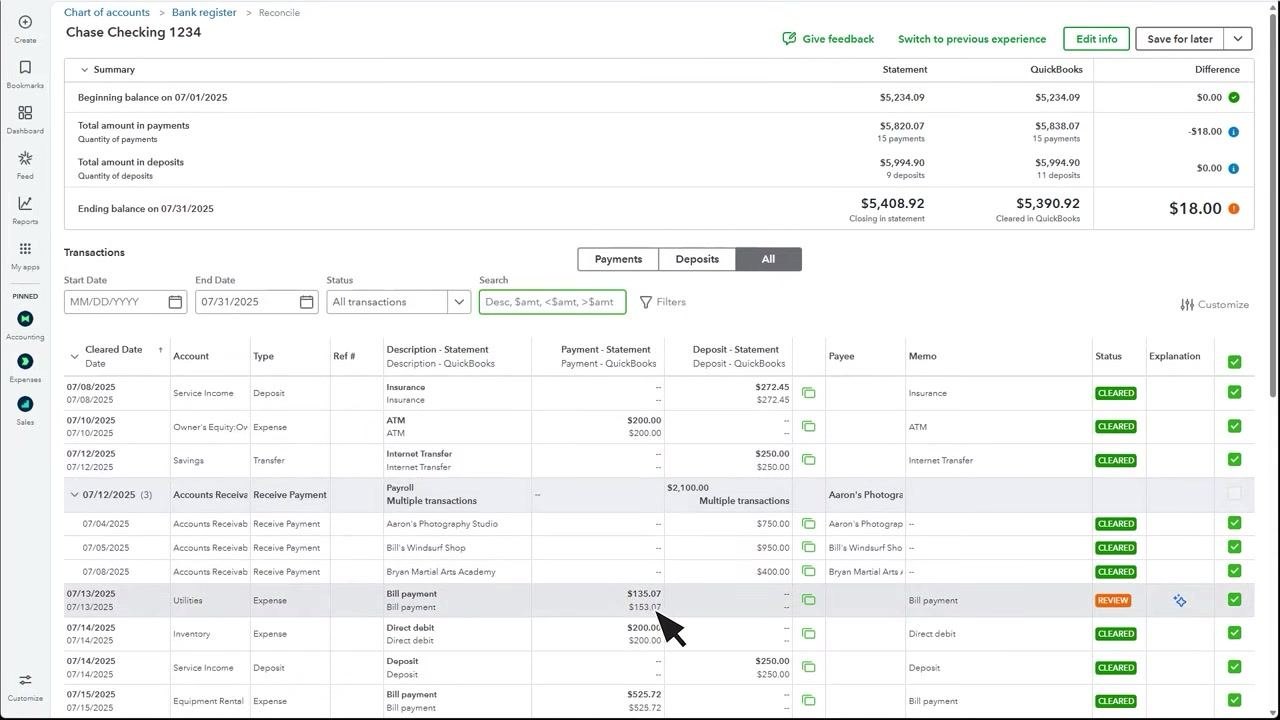Open the Start Date calendar picker
Viewport: 1280px width, 720px height.
tap(175, 302)
